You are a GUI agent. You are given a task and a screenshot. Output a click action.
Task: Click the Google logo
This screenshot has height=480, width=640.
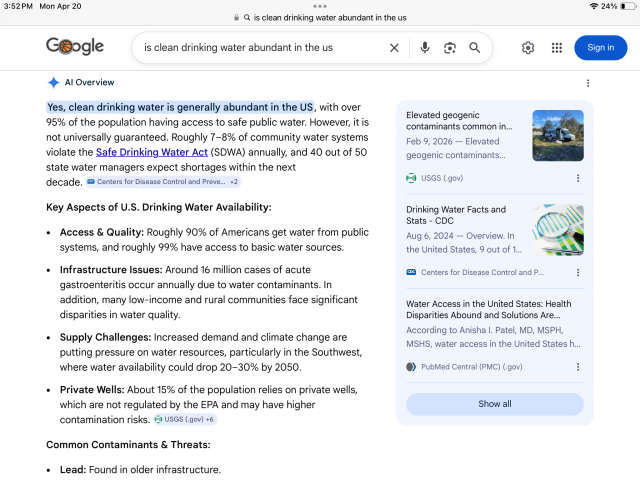pyautogui.click(x=75, y=47)
